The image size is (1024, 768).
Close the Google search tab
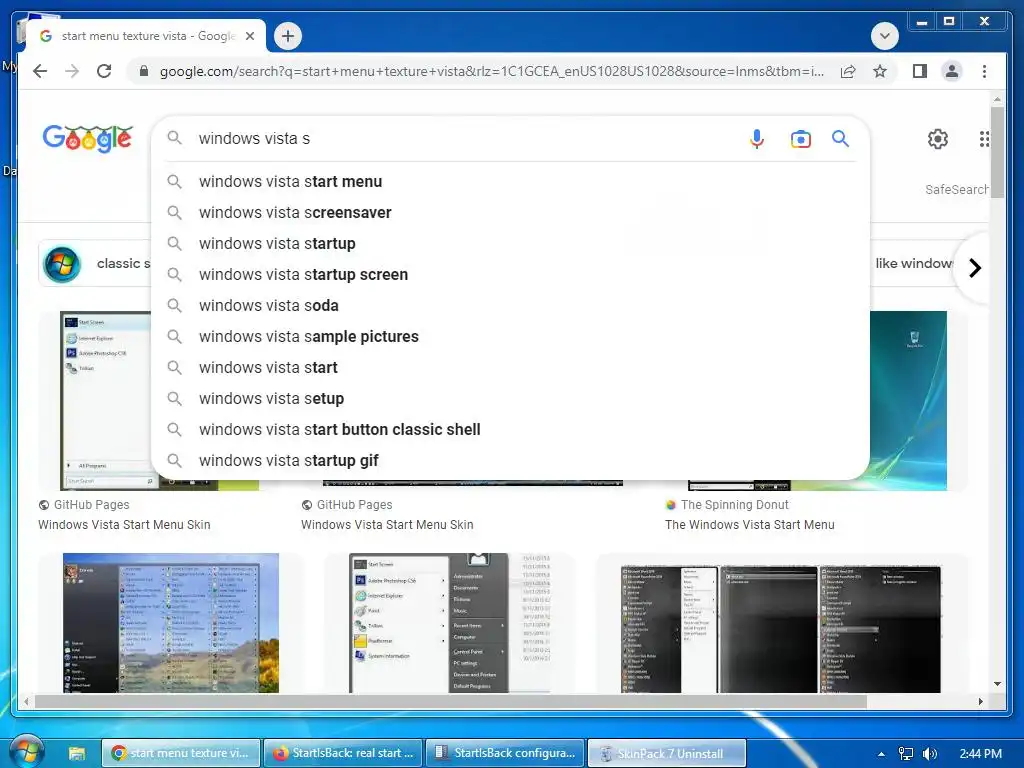249,36
